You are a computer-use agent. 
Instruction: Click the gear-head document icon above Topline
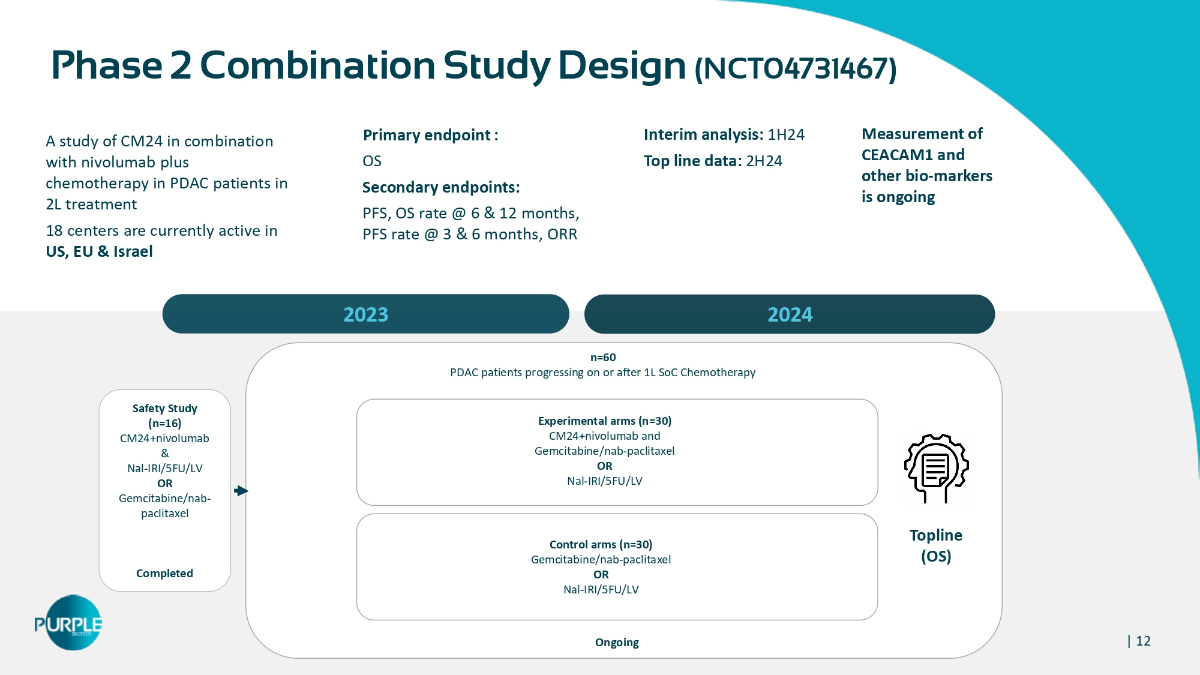[935, 468]
